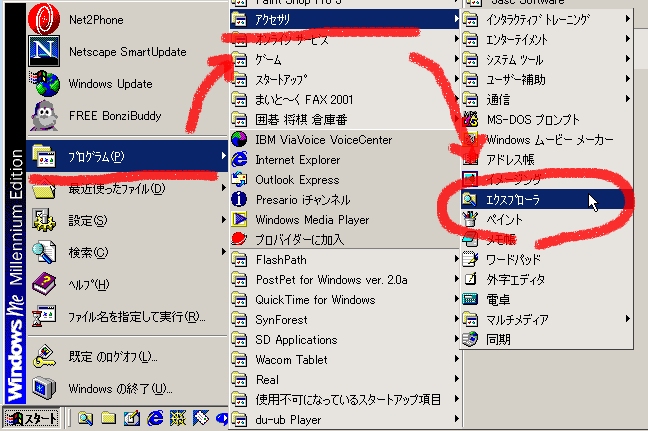Click 同期 synchronize icon
Screen dimensions: 648x431
(470, 339)
